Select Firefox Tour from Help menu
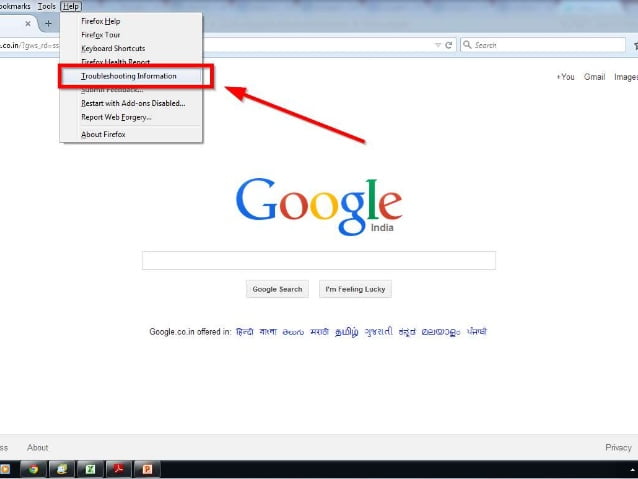 tap(101, 35)
